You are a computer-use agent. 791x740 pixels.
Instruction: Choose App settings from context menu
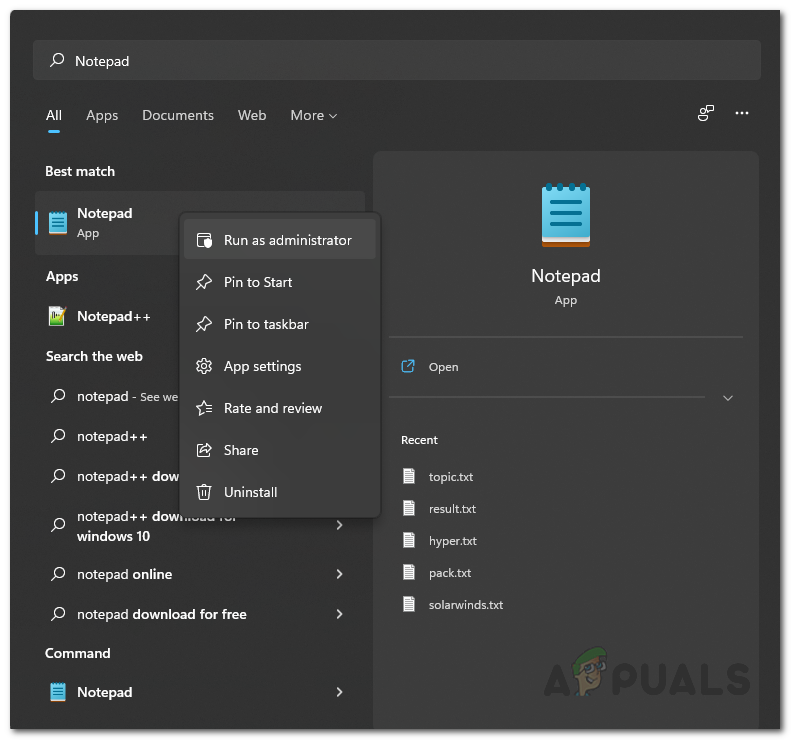pos(279,366)
